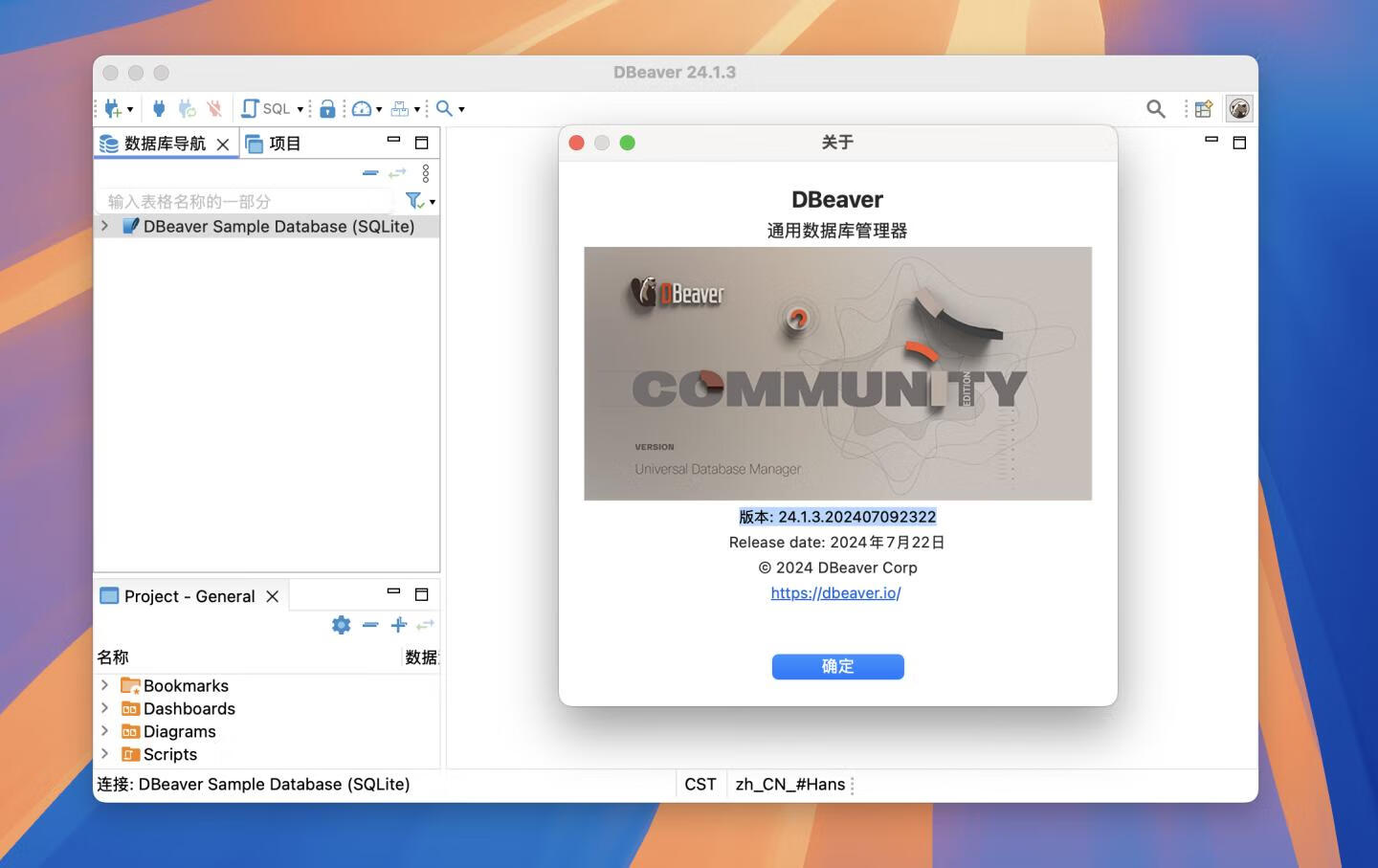Click the schema boxes toolbar icon
Image resolution: width=1378 pixels, height=868 pixels.
coord(400,109)
